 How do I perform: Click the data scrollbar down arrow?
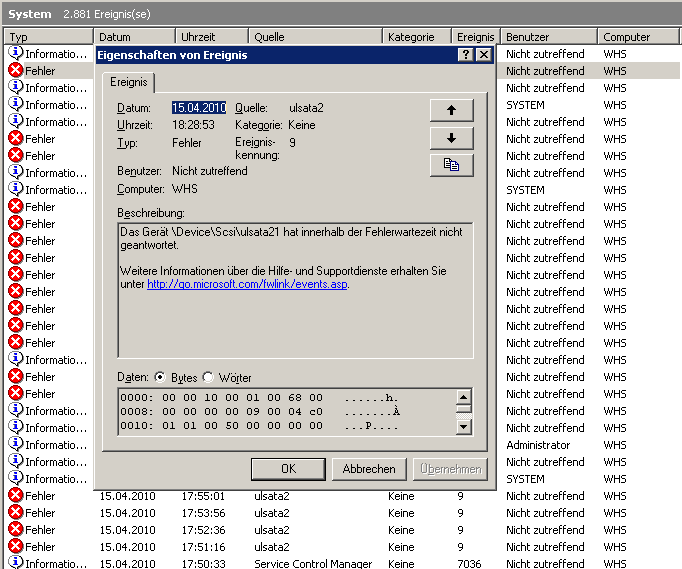pos(464,427)
